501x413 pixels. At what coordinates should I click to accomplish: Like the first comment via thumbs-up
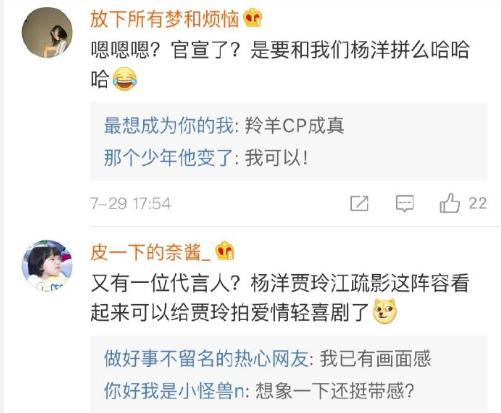coord(449,203)
